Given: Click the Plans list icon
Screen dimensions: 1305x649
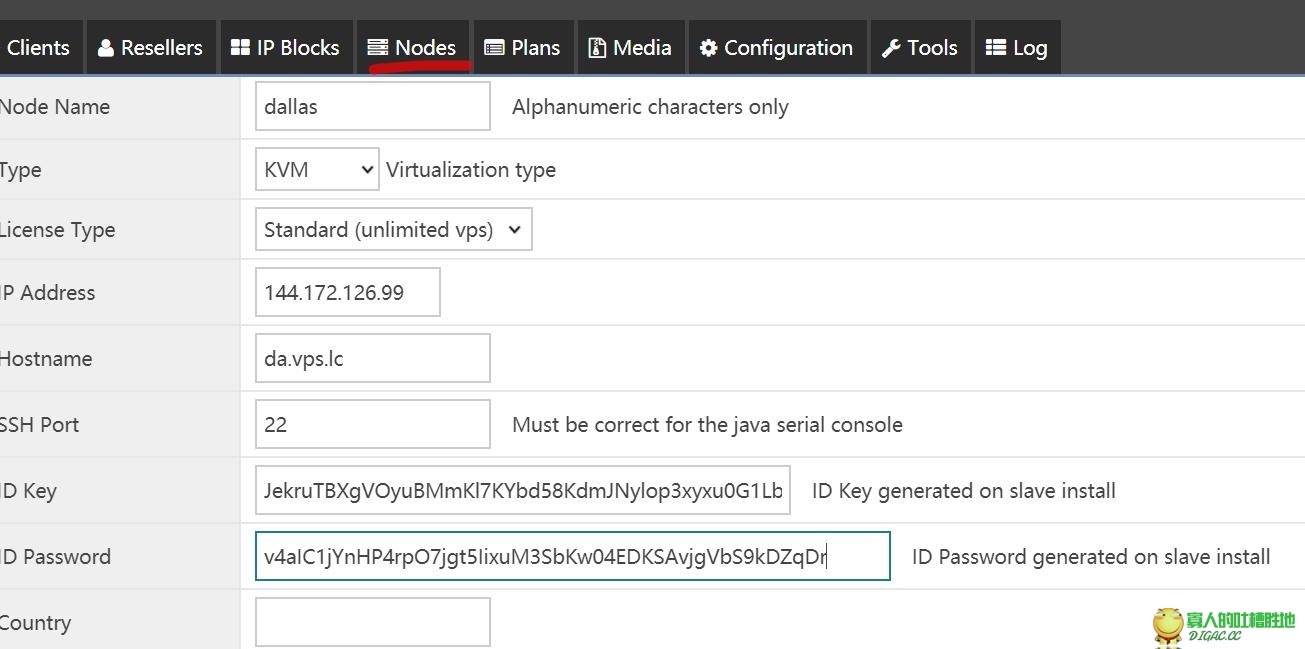Looking at the screenshot, I should point(494,48).
